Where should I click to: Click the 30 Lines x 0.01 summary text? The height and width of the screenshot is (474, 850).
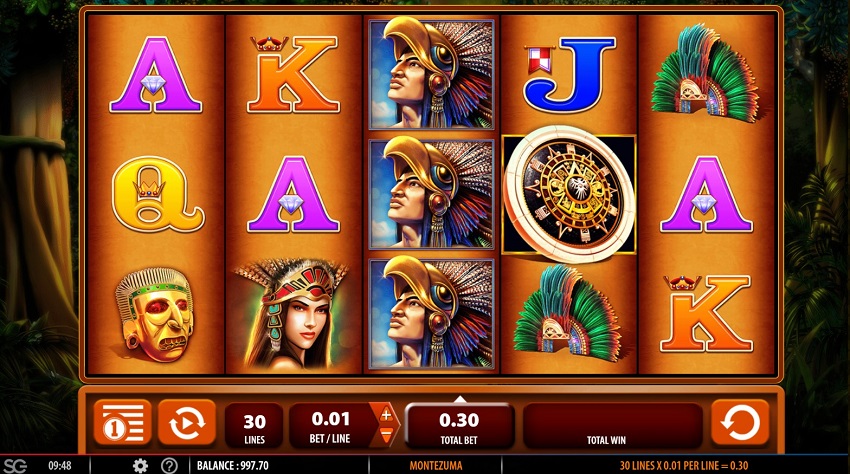click(684, 465)
